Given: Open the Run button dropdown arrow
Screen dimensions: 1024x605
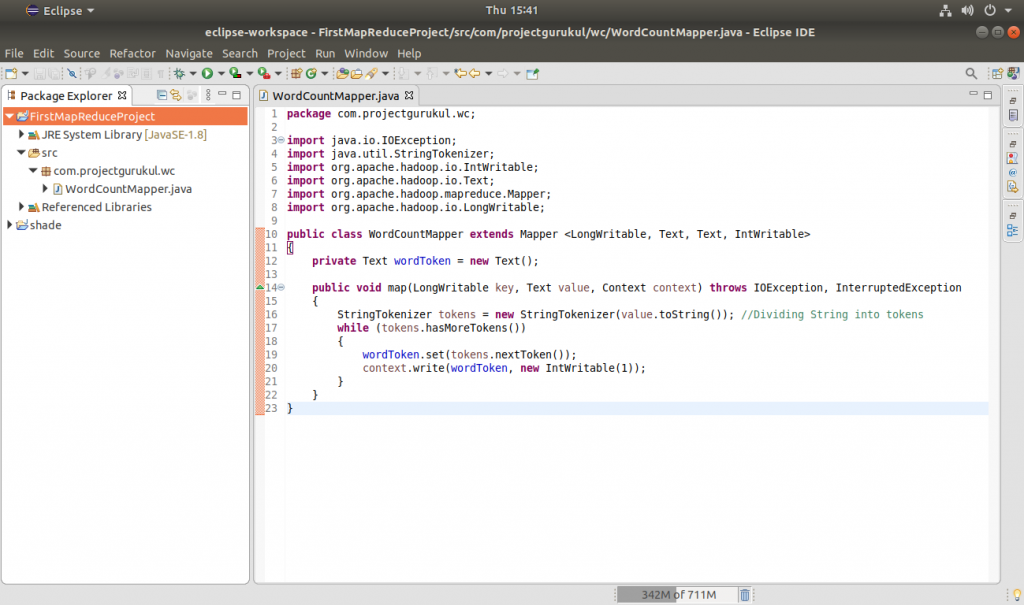Looking at the screenshot, I should tap(220, 73).
